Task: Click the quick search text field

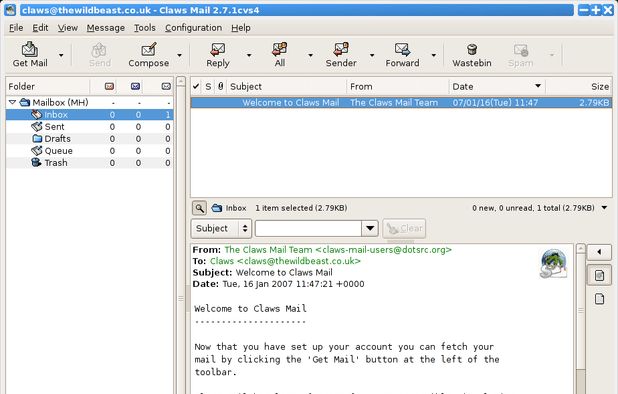Action: pyautogui.click(x=308, y=229)
